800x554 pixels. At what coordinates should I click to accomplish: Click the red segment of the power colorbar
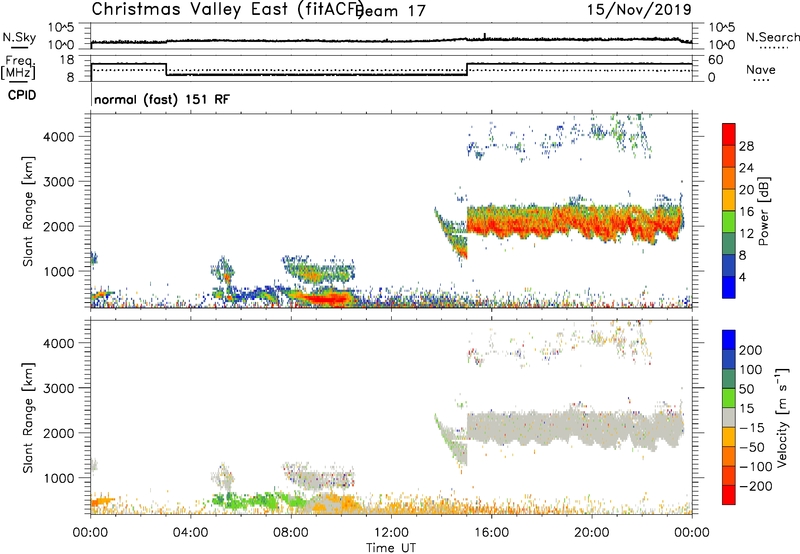pyautogui.click(x=729, y=134)
